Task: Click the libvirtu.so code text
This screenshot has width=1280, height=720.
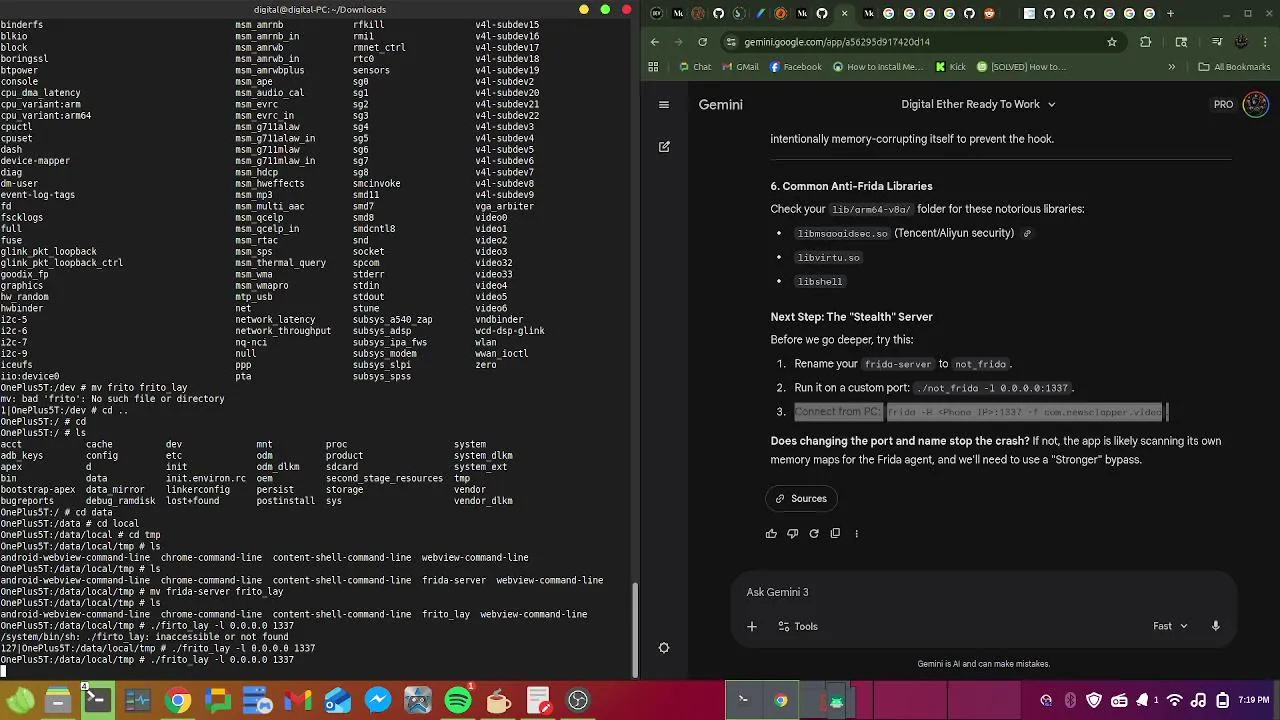Action: click(x=828, y=257)
